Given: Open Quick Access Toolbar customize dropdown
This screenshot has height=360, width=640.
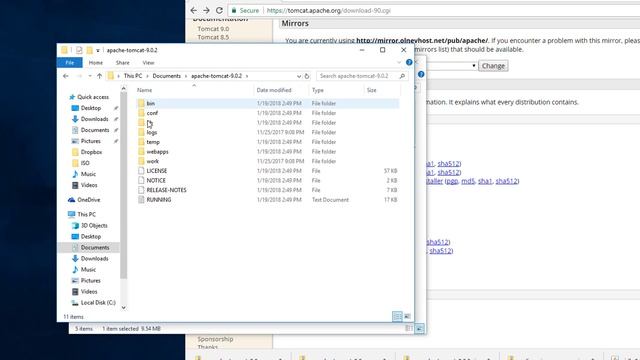Looking at the screenshot, I should tap(98, 50).
